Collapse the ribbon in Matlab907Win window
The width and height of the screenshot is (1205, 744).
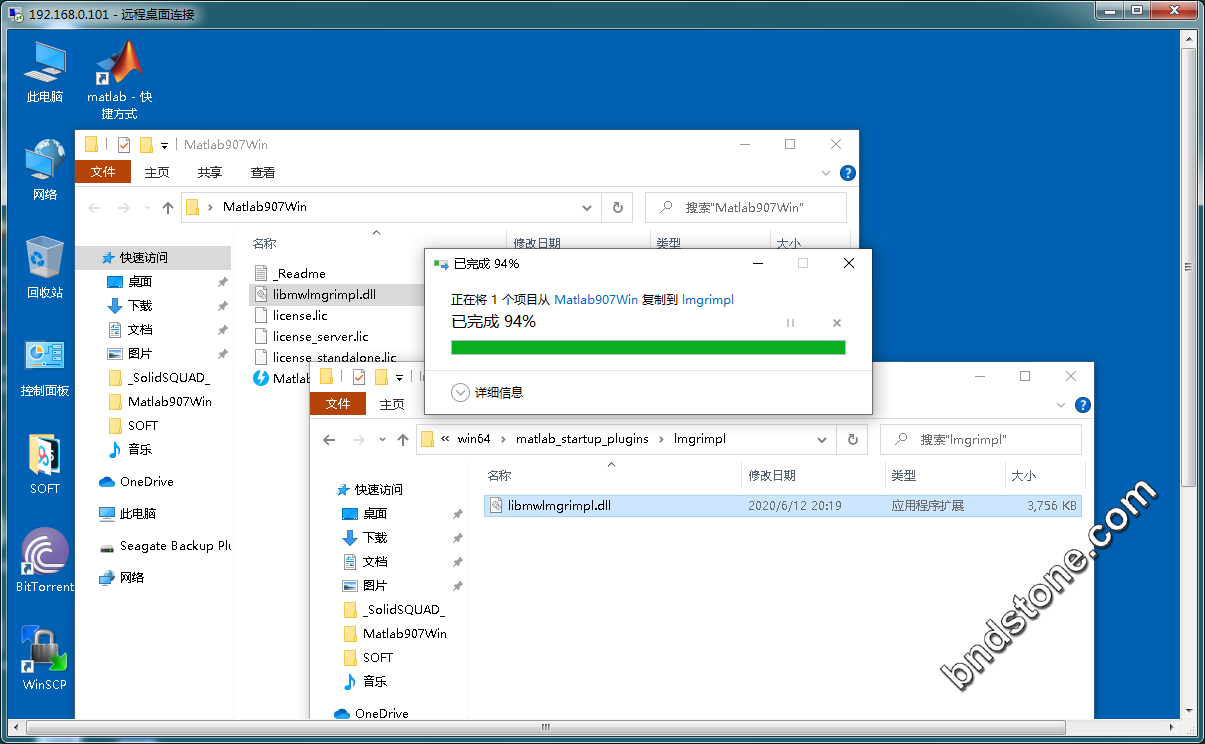tap(826, 173)
